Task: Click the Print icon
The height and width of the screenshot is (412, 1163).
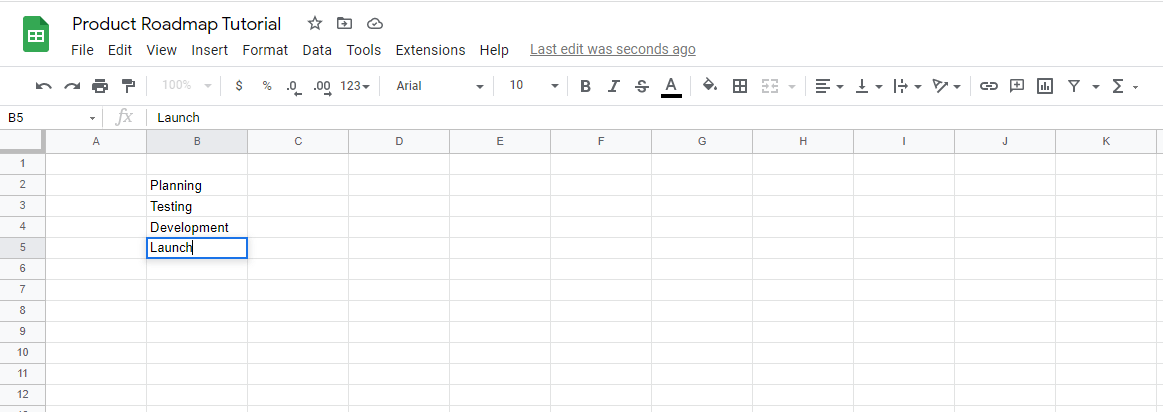Action: pos(100,86)
